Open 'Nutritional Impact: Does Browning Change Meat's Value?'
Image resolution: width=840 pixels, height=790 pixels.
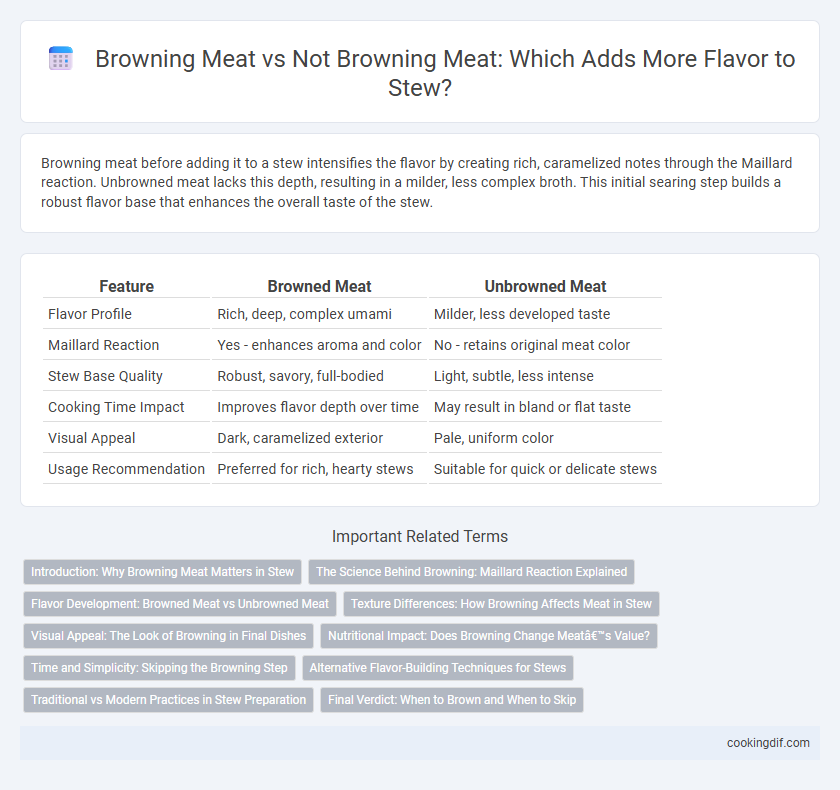[x=489, y=636]
